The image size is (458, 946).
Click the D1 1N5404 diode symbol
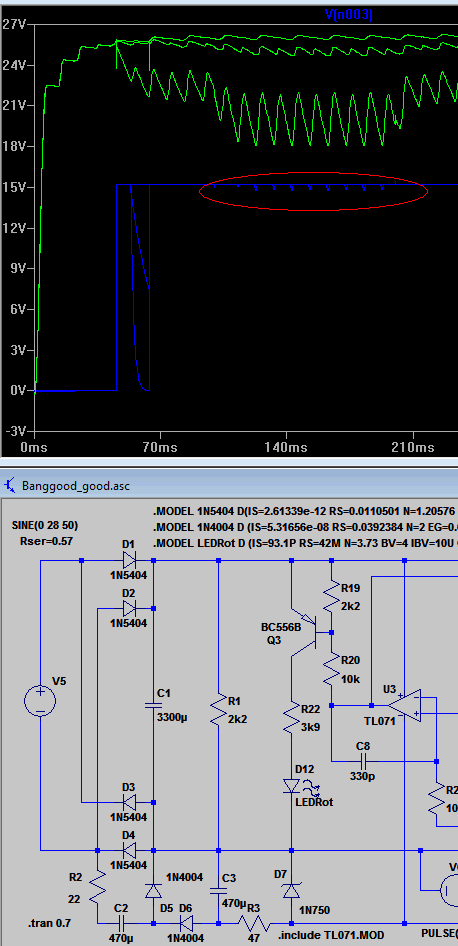[x=129, y=560]
